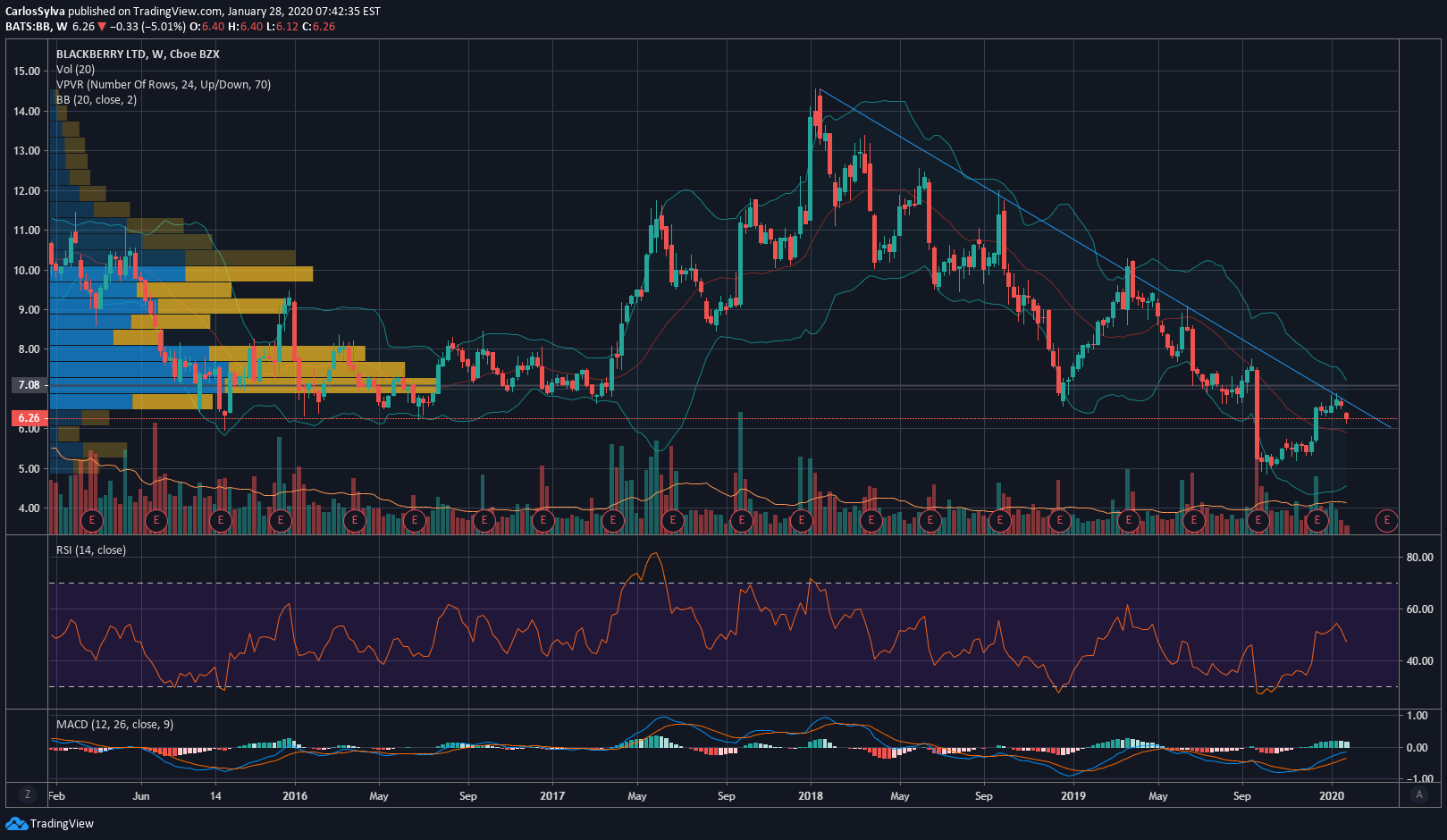This screenshot has width=1447, height=840.
Task: Click the C:6.26 close value in header
Action: point(318,27)
